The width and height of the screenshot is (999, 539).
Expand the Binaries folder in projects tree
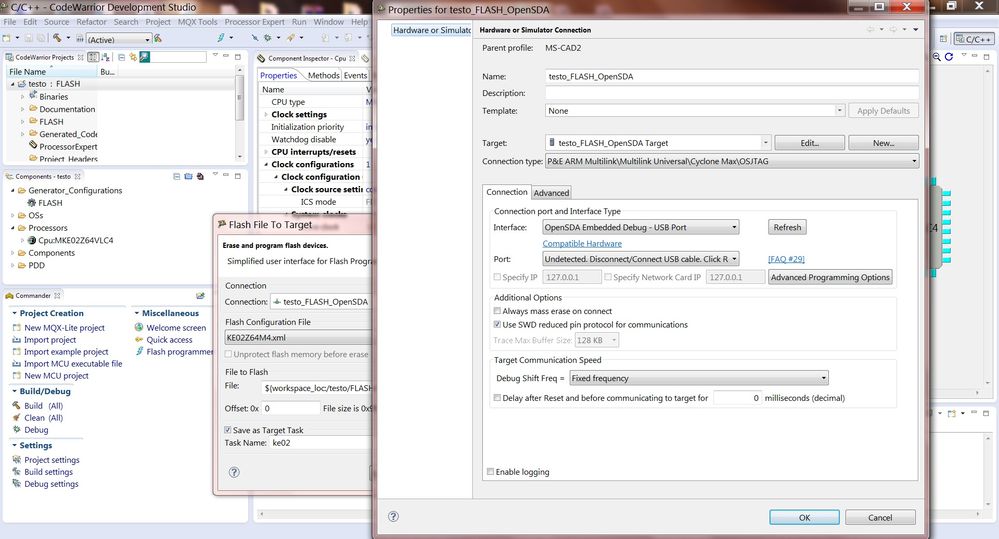23,97
